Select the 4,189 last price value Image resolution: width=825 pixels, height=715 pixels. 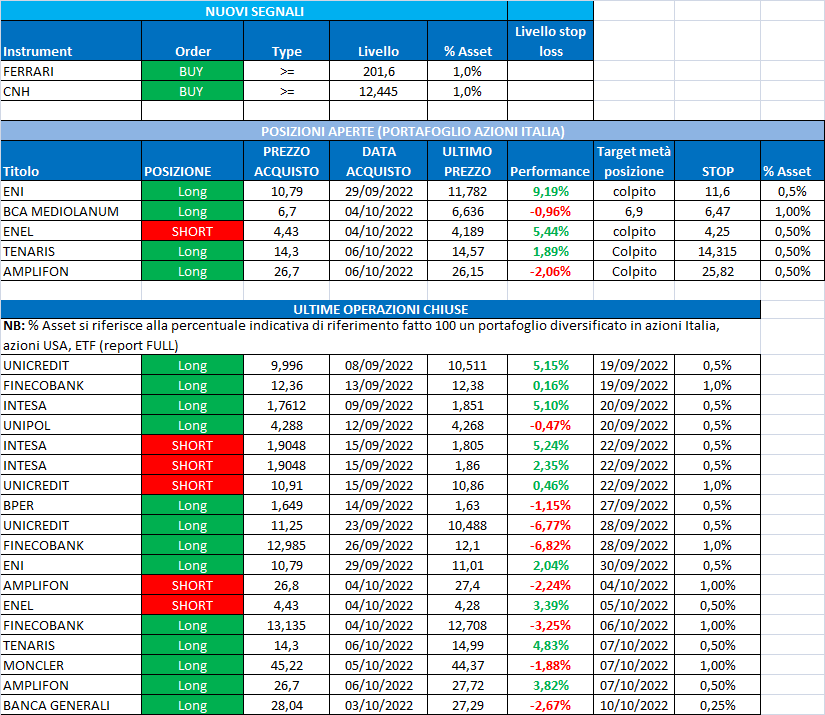pos(467,231)
